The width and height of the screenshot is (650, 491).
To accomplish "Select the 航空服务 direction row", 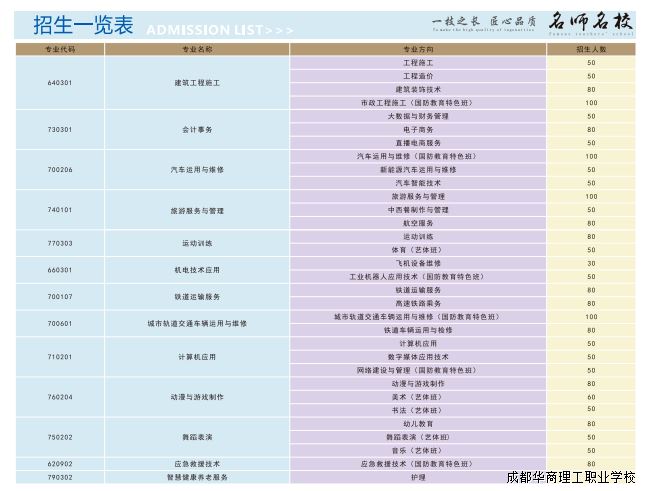I will point(418,223).
